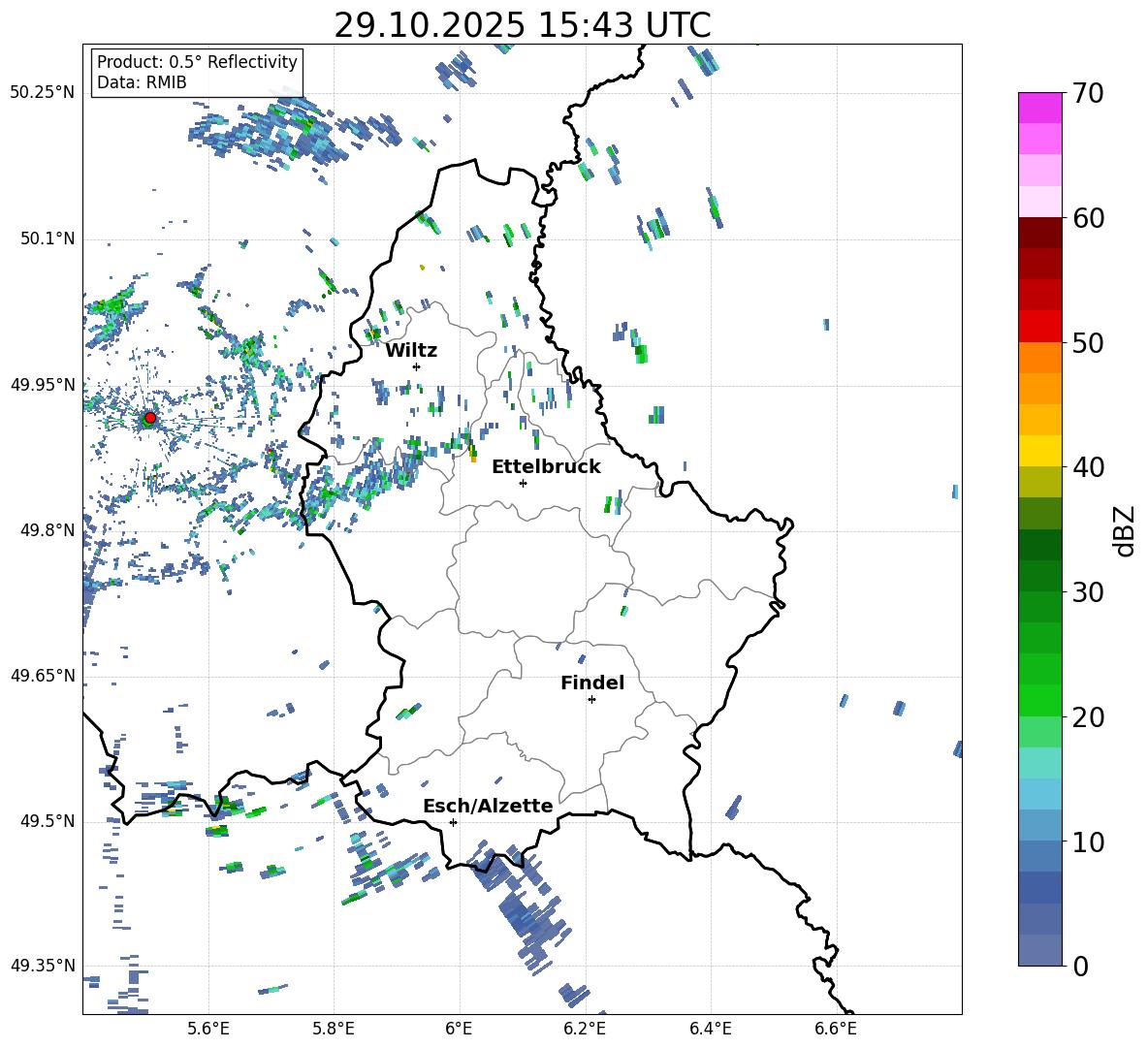Pick the bright red swatch just above 50 dBZ
1148x1048 pixels.
tap(1040, 326)
